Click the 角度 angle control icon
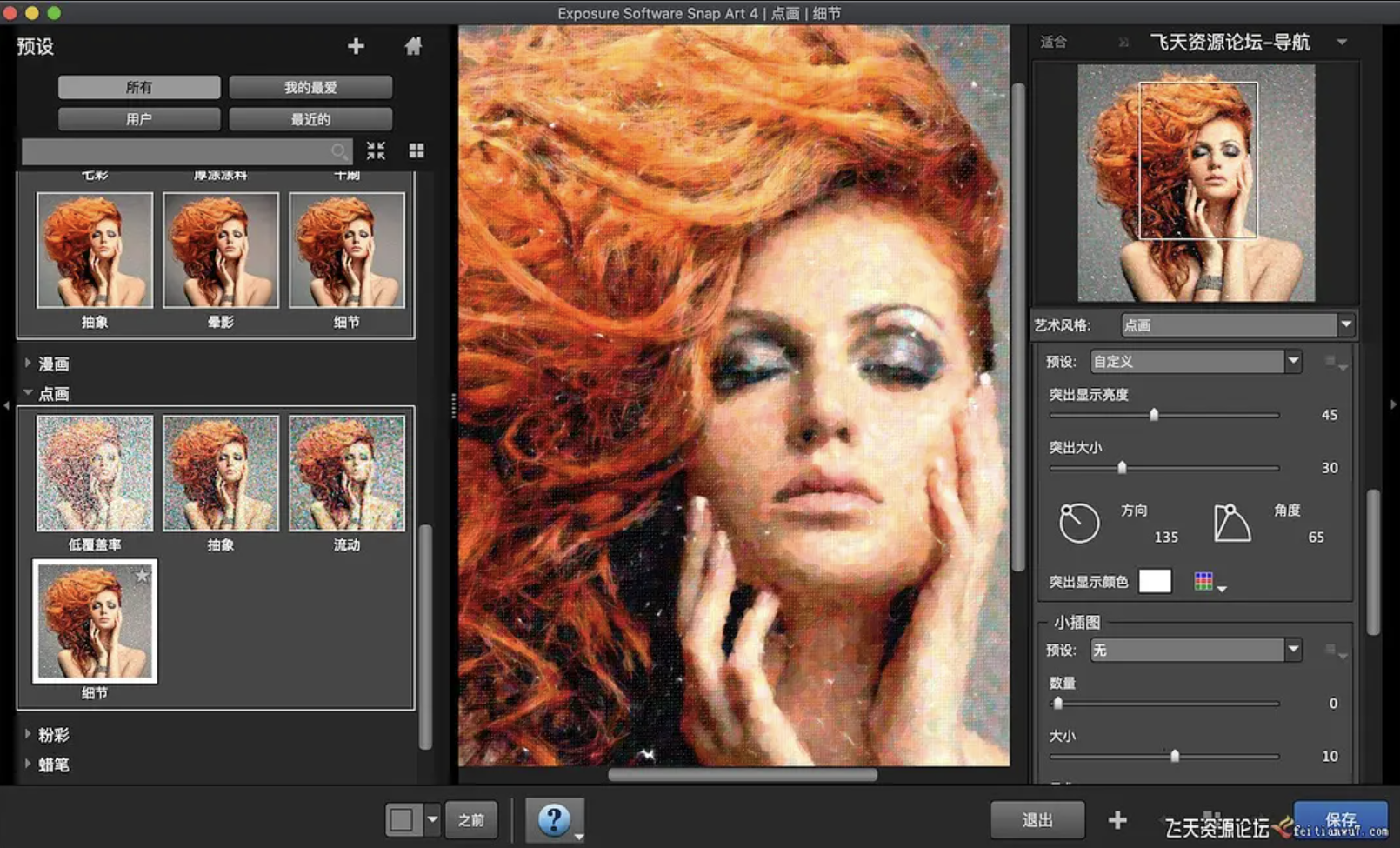The image size is (1400, 848). pos(1231,524)
